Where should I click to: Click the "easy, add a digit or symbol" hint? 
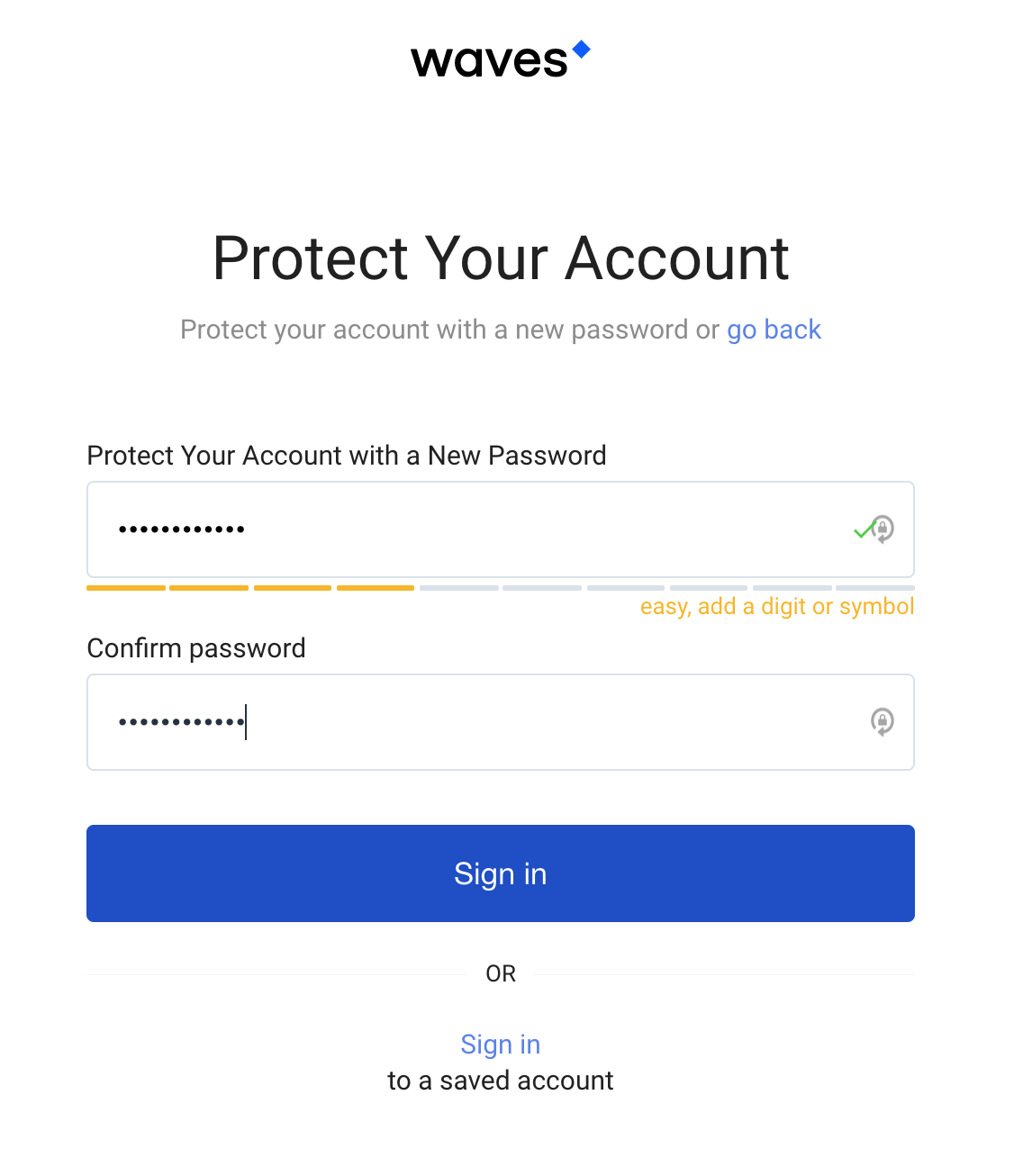(x=777, y=607)
